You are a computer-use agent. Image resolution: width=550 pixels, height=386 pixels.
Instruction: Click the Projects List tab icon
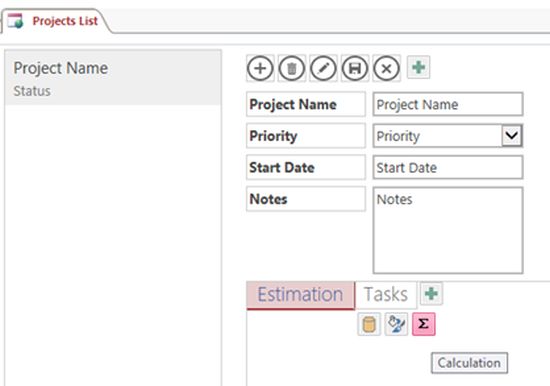click(x=16, y=21)
